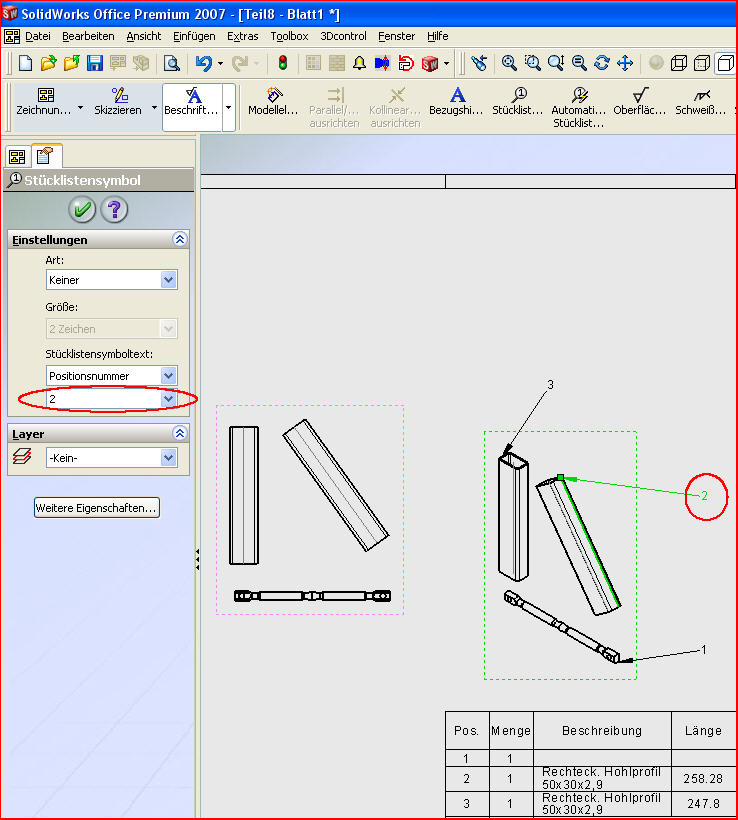
Task: Open the Stücklistensymboltext Positionsnummer dropdown
Action: 111,375
